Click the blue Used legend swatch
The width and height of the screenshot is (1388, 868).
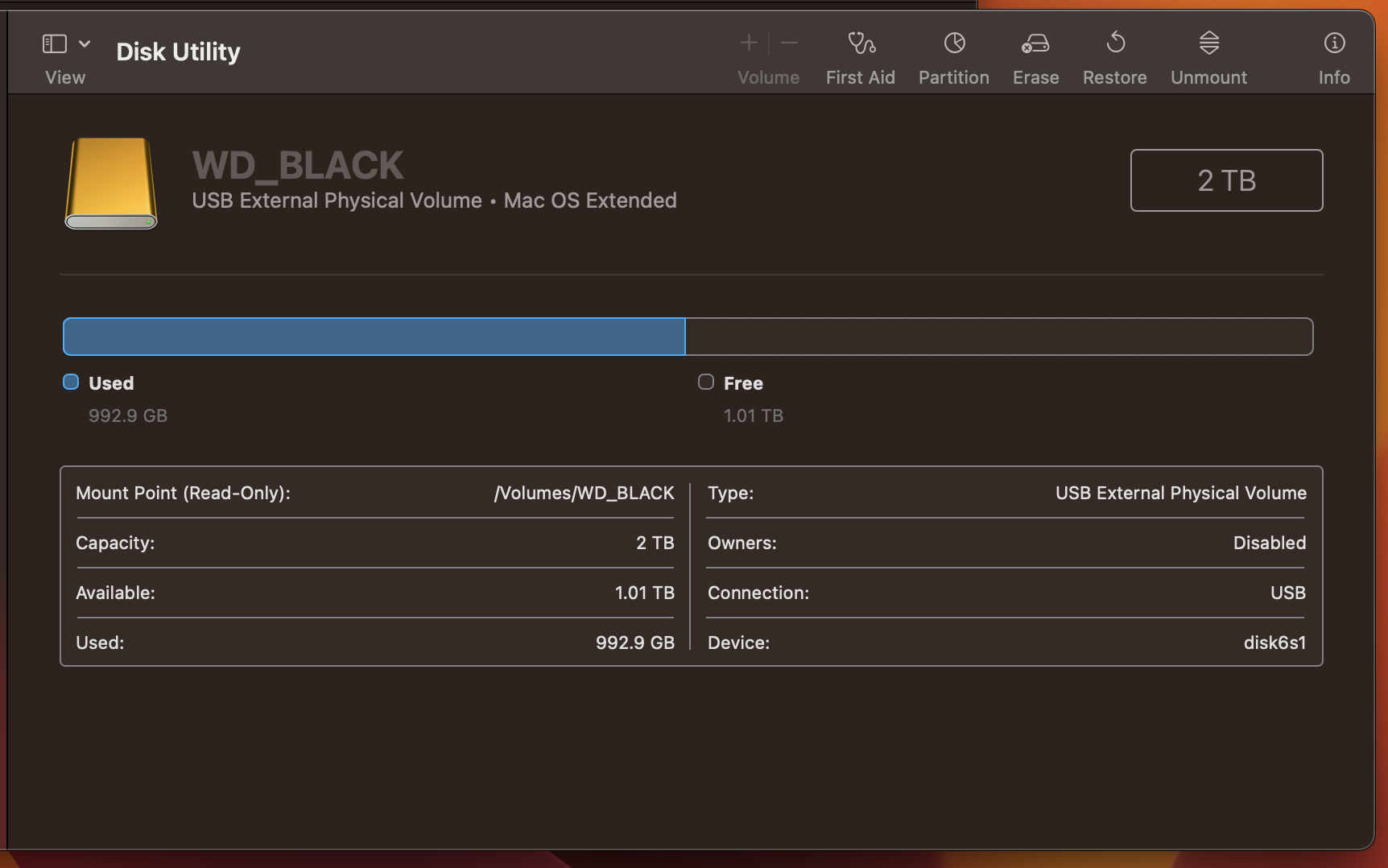pyautogui.click(x=71, y=382)
